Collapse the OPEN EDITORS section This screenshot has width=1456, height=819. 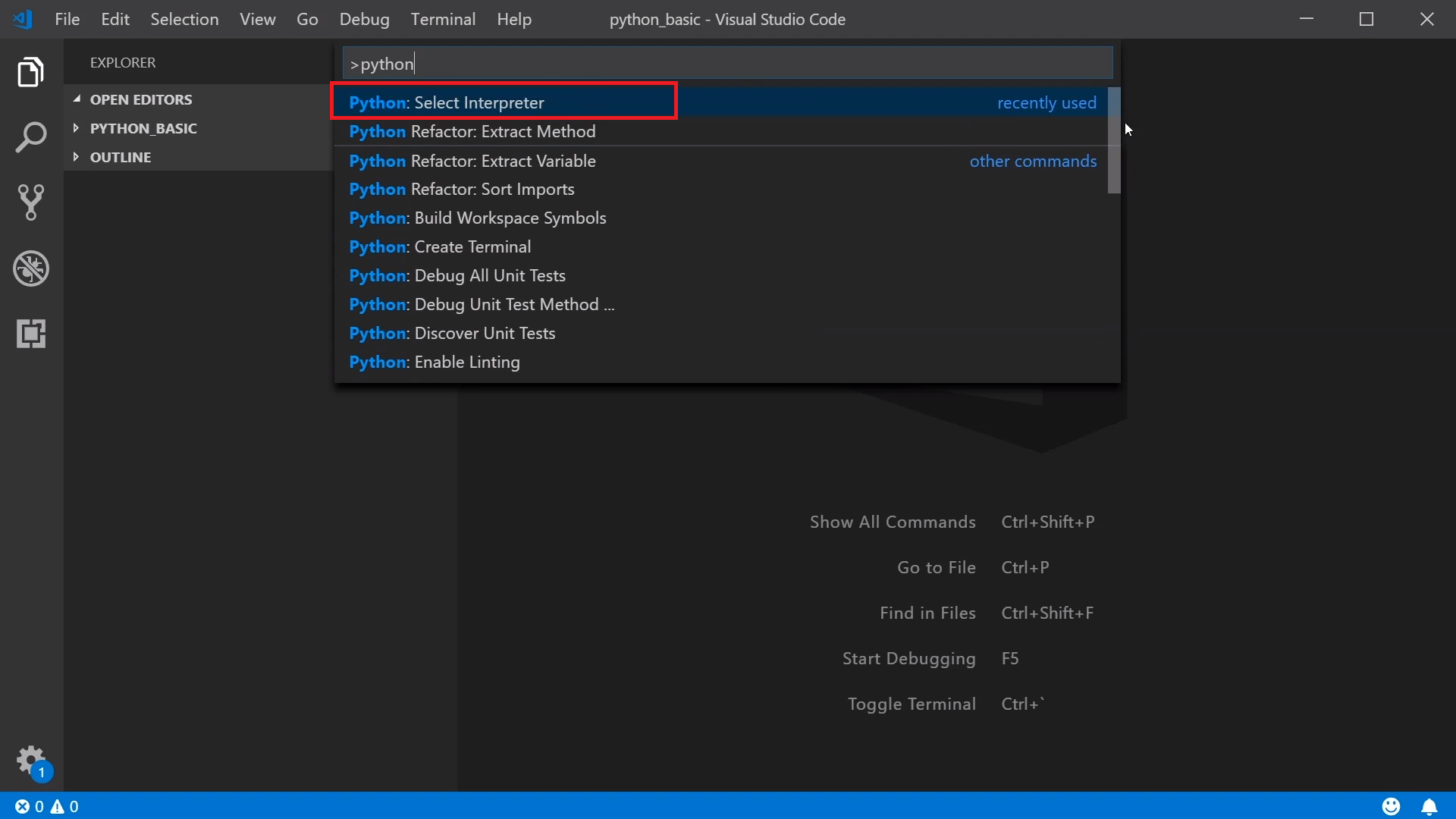[x=140, y=99]
